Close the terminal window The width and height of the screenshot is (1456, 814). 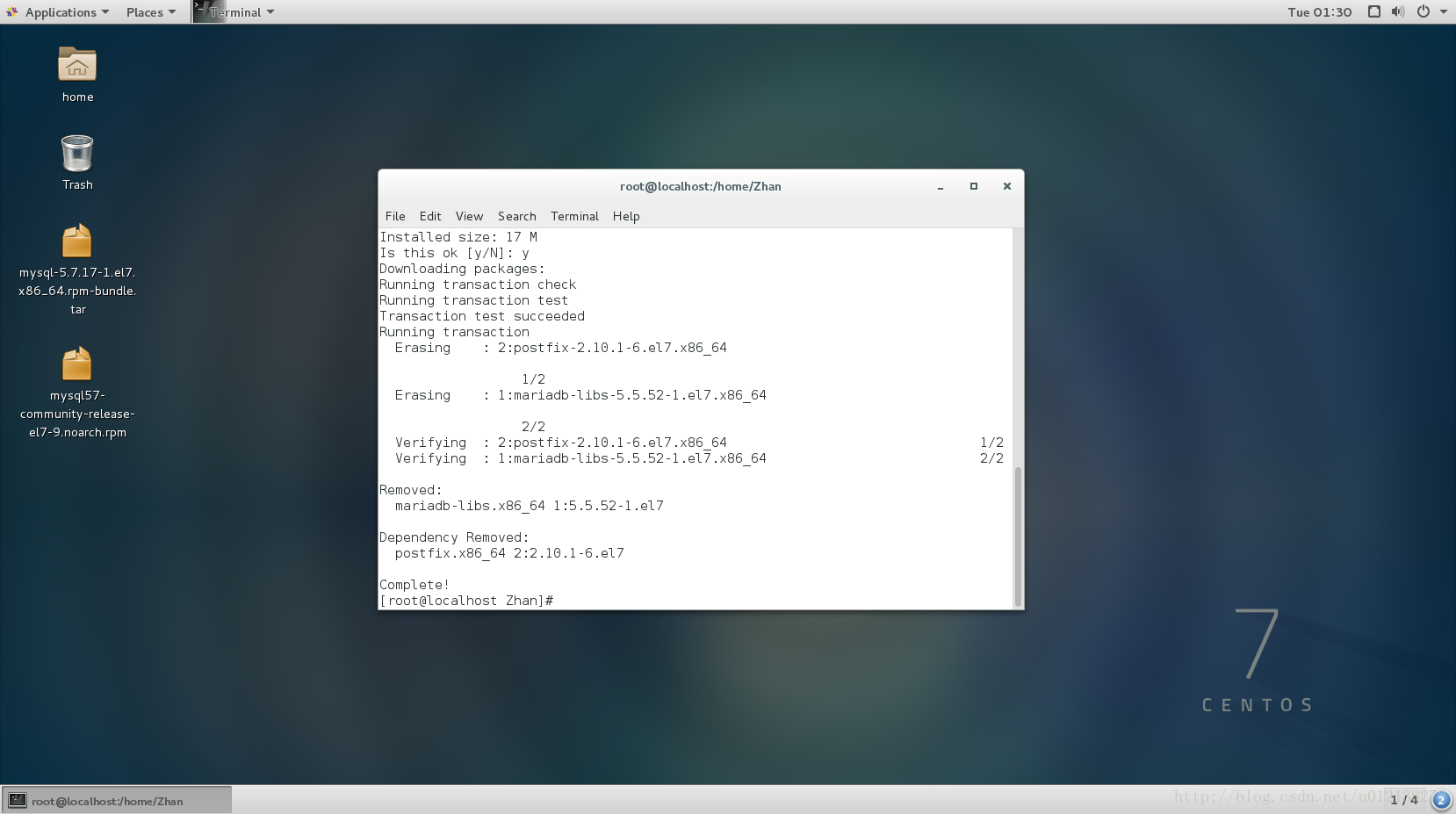1007,186
